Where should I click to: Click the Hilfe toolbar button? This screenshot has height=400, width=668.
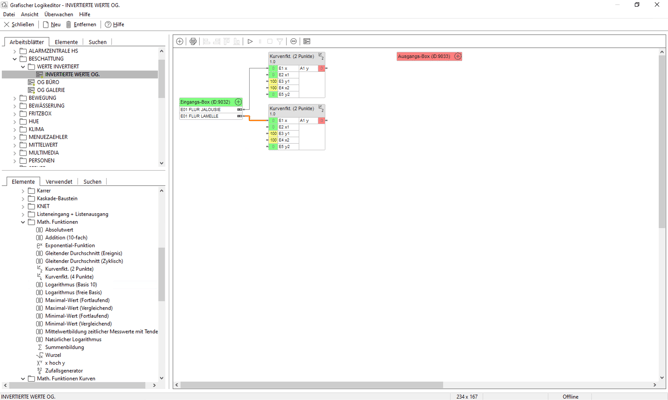point(115,25)
